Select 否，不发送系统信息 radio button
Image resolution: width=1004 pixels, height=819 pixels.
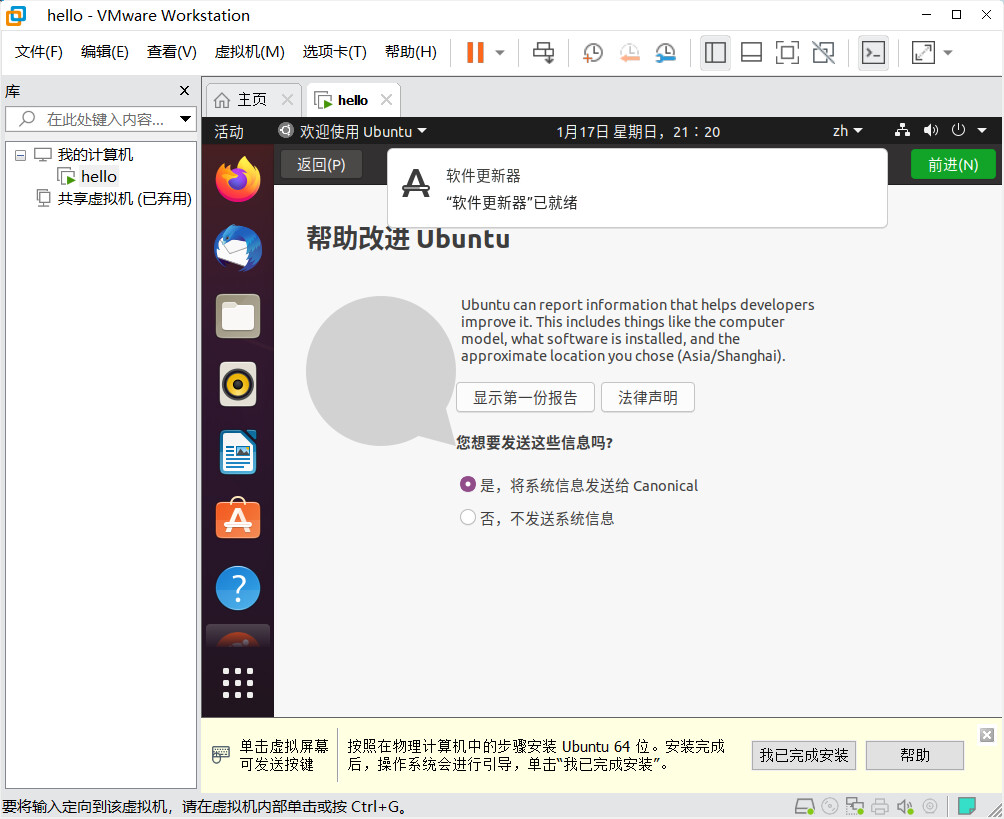[x=467, y=517]
